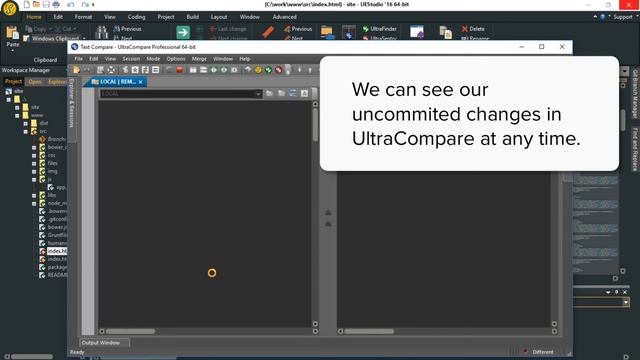Screen dimensions: 640x360
Task: Click the binoculars Find icon in UEStudio ribbon
Action: tap(101, 32)
